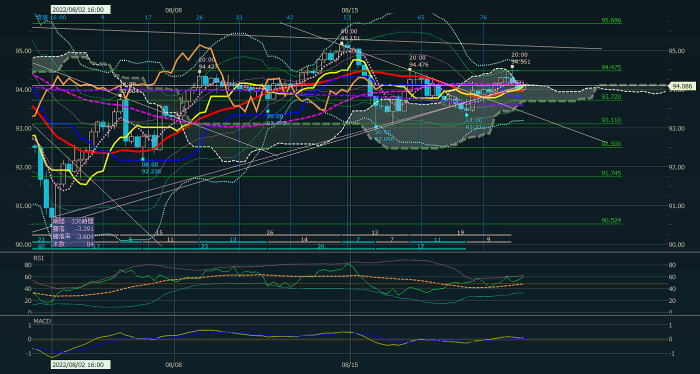Select the MACD panel title
Viewport: 700px width, 374px height.
(x=42, y=321)
